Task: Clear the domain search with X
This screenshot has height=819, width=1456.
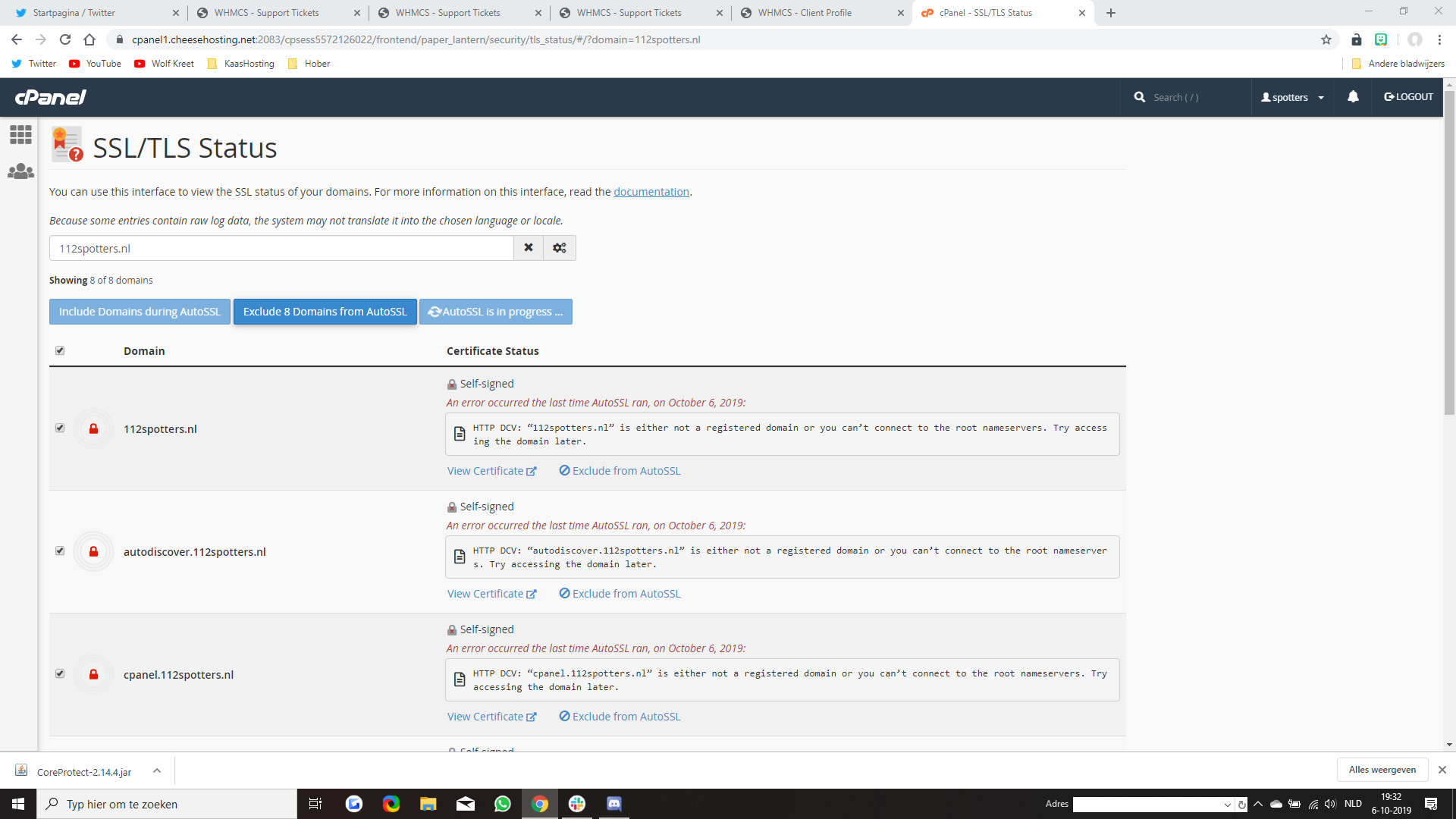Action: [x=529, y=248]
